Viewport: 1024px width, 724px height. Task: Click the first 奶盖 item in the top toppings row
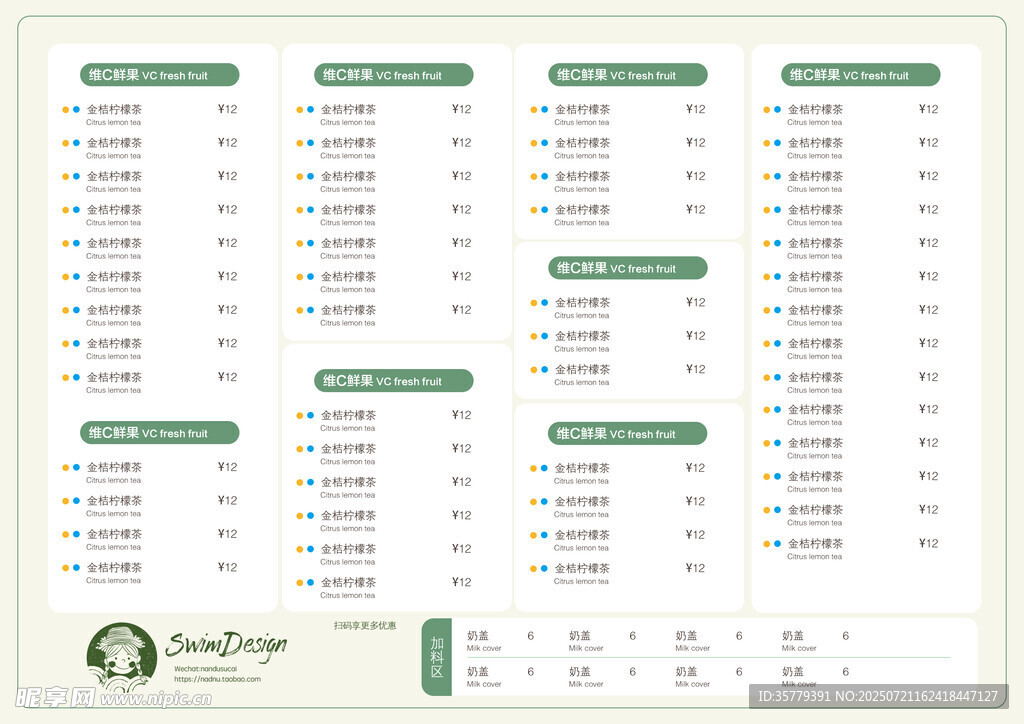point(479,636)
